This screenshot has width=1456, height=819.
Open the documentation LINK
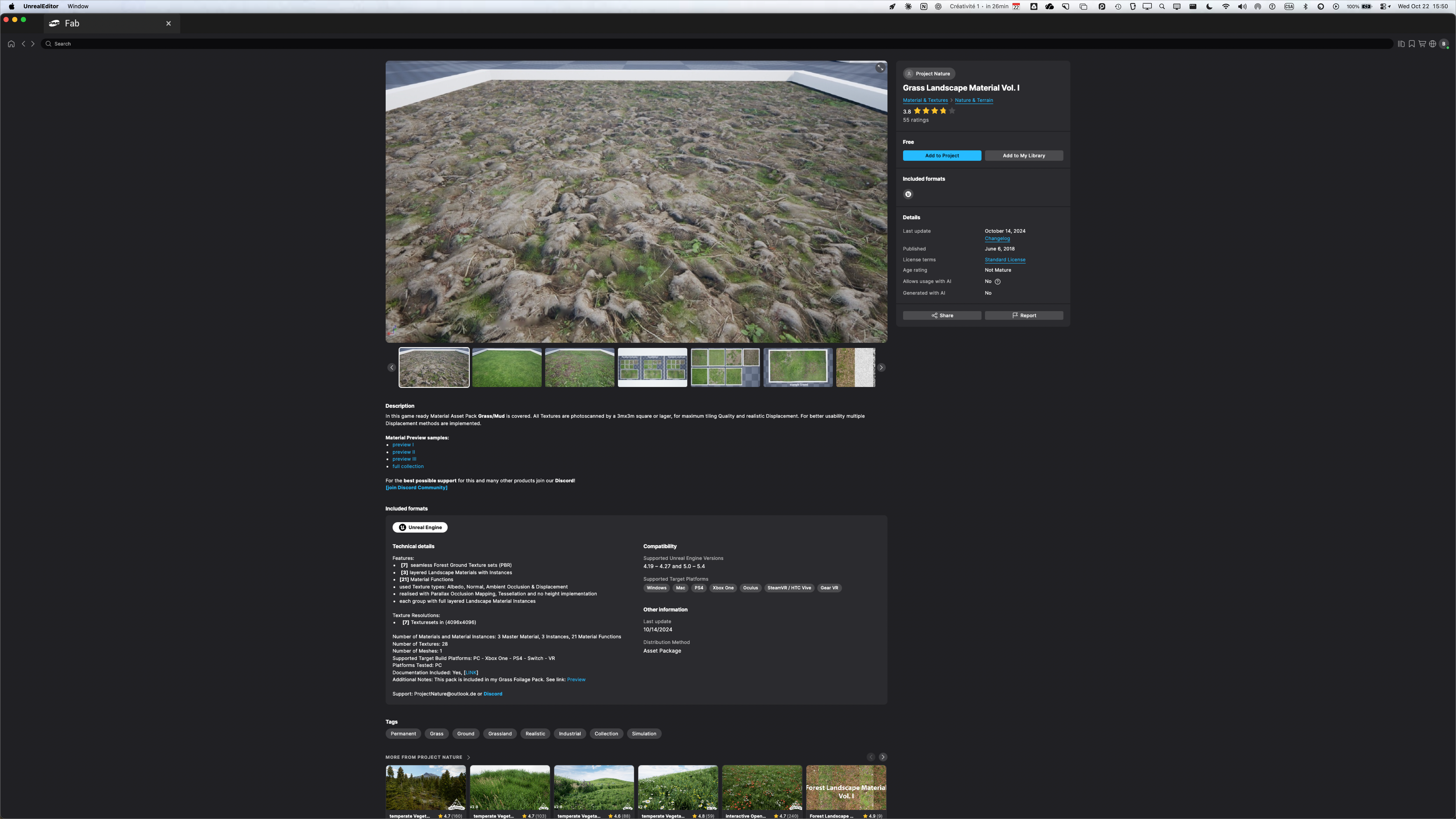(471, 673)
